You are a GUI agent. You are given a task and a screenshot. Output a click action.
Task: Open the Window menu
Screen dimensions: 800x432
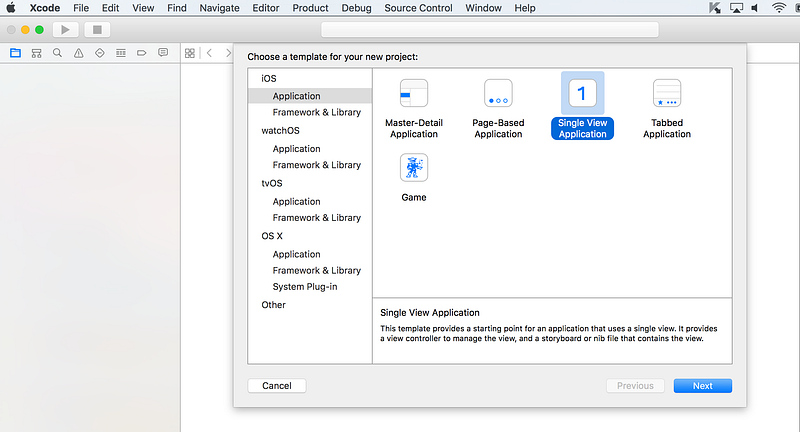pos(483,8)
